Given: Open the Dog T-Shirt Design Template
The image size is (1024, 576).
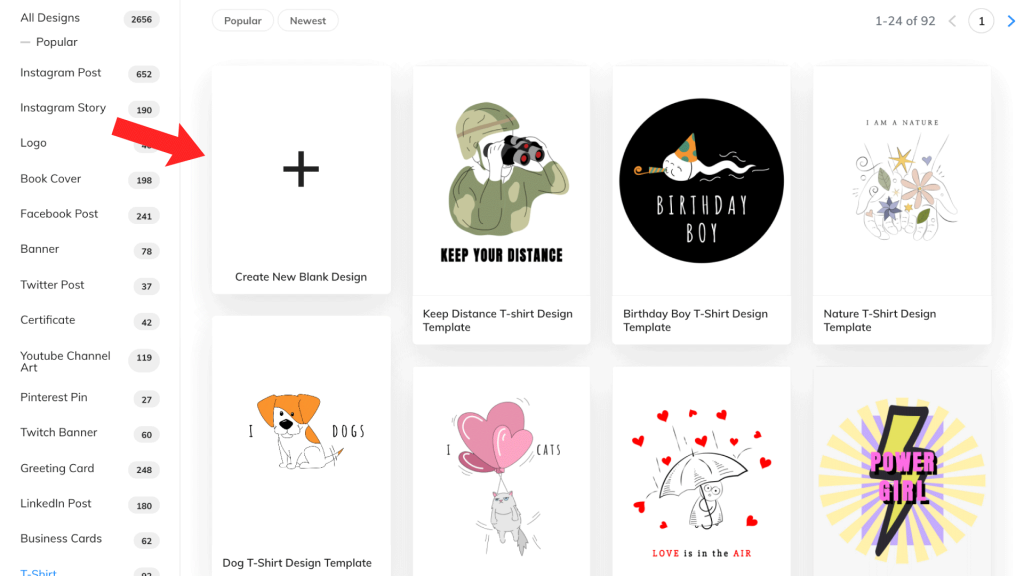Looking at the screenshot, I should [x=301, y=446].
